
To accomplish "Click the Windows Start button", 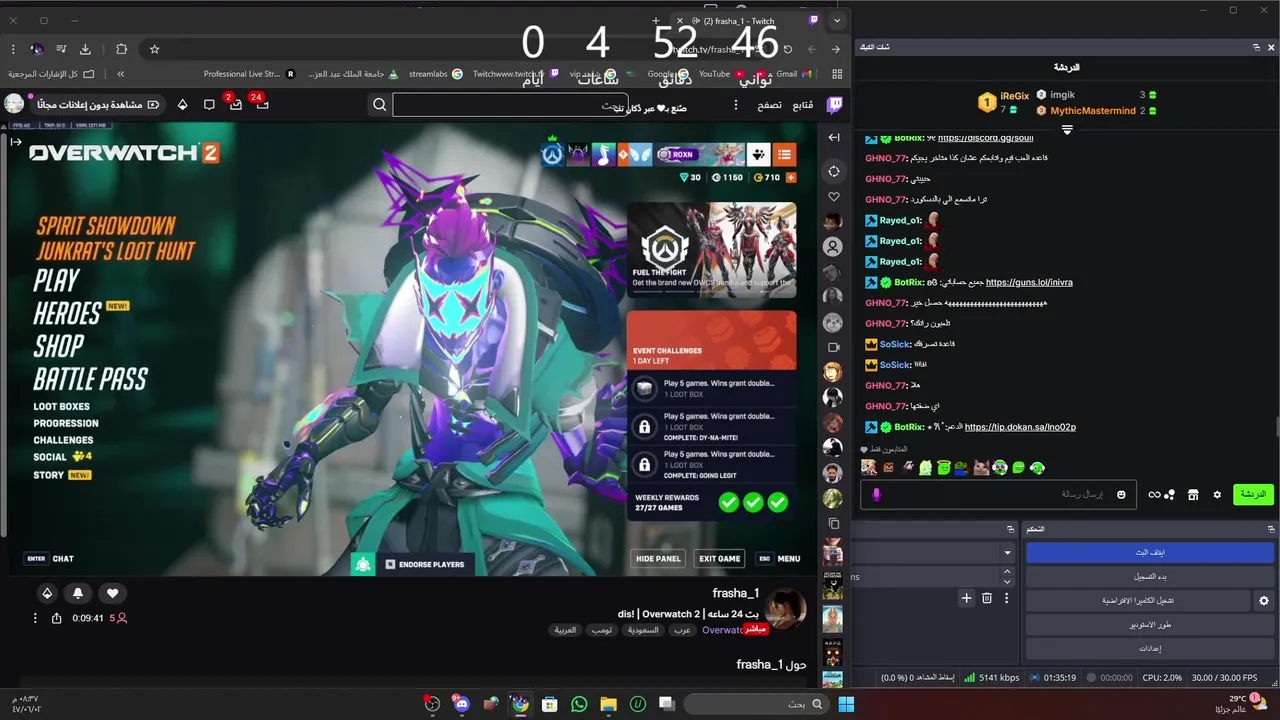I will (x=846, y=704).
